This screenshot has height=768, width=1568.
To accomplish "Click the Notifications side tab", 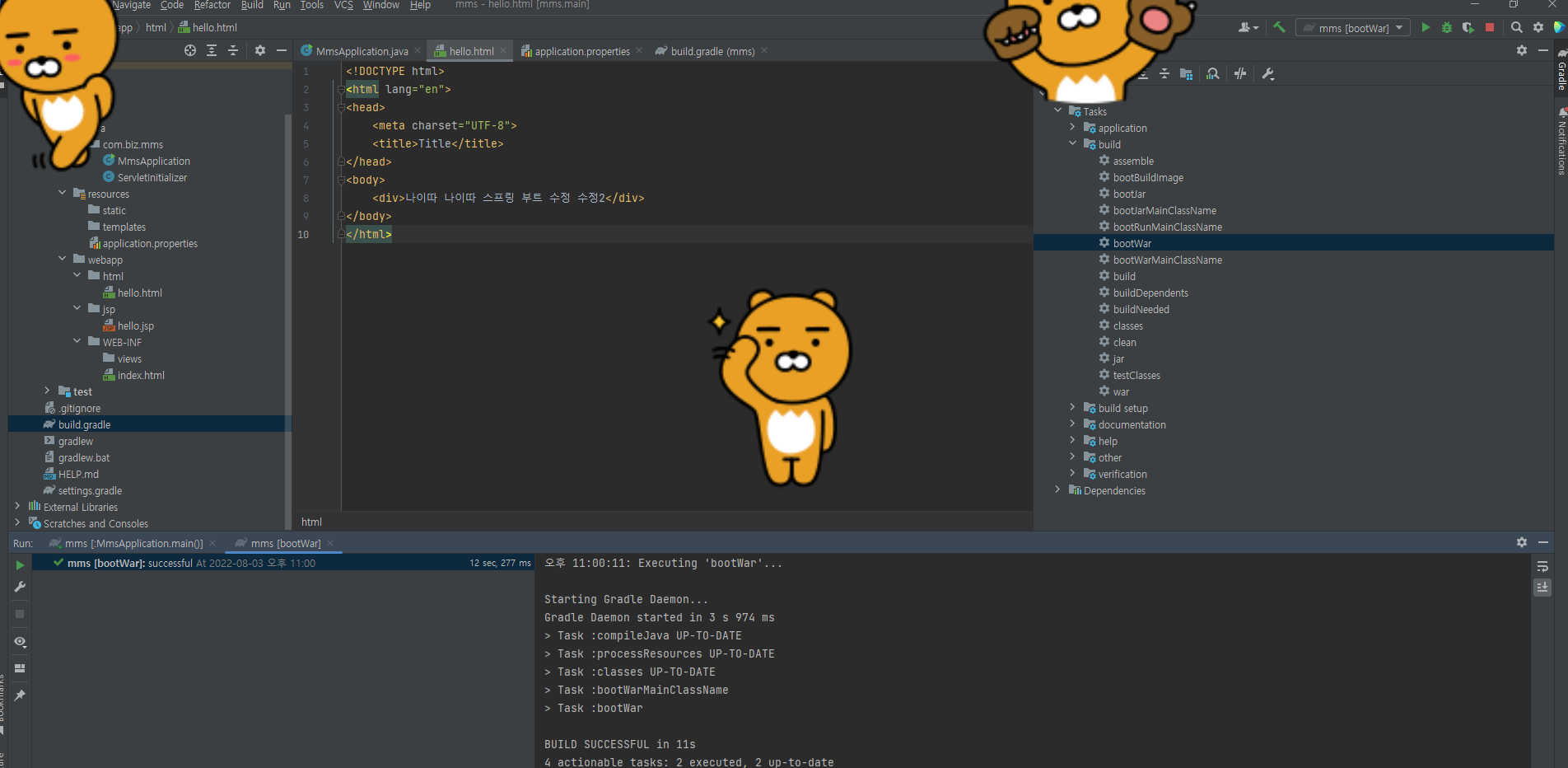I will click(1561, 141).
